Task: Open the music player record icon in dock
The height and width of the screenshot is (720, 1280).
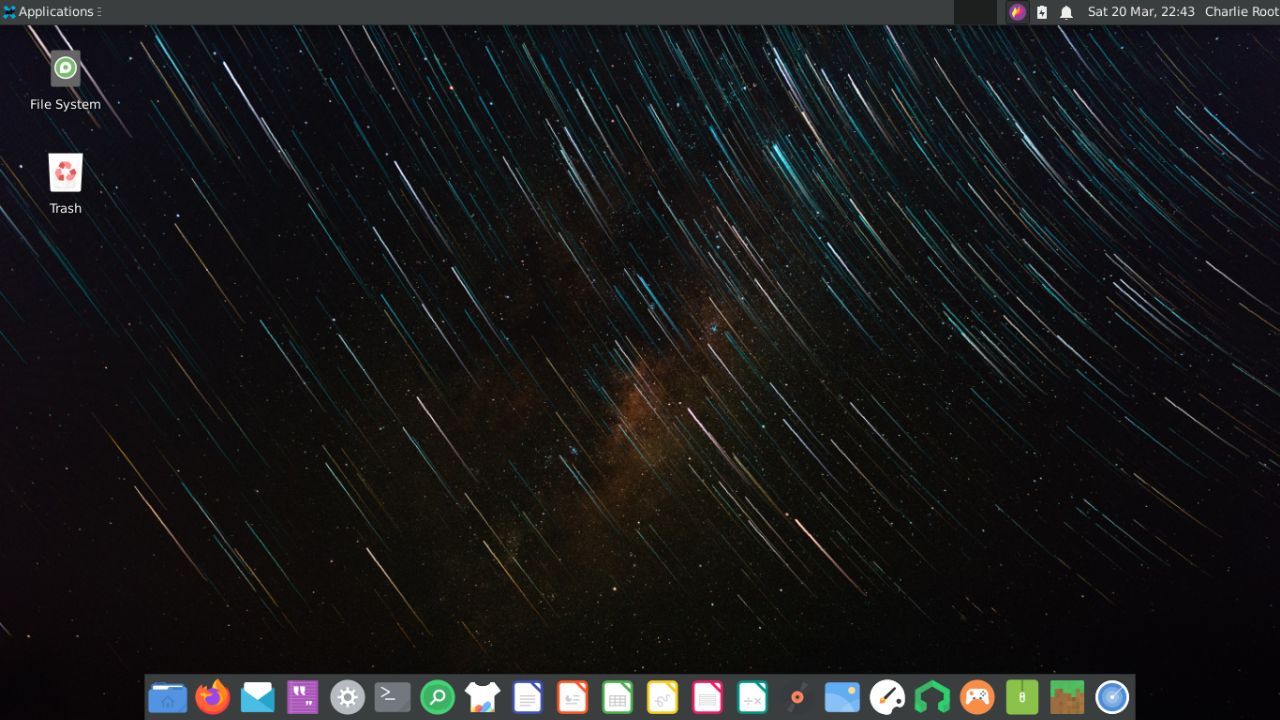Action: point(798,697)
